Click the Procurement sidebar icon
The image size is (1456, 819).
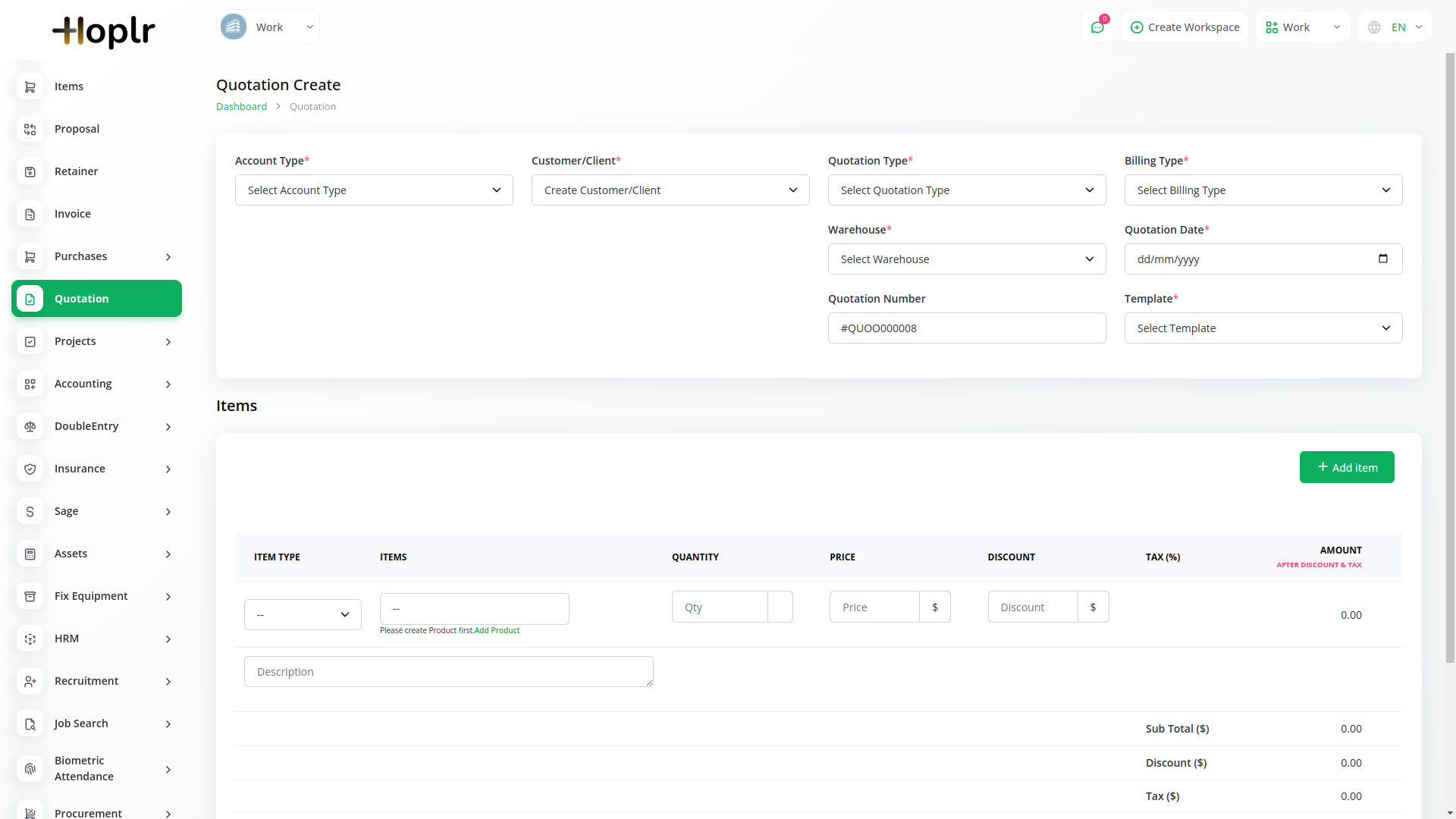coord(30,812)
